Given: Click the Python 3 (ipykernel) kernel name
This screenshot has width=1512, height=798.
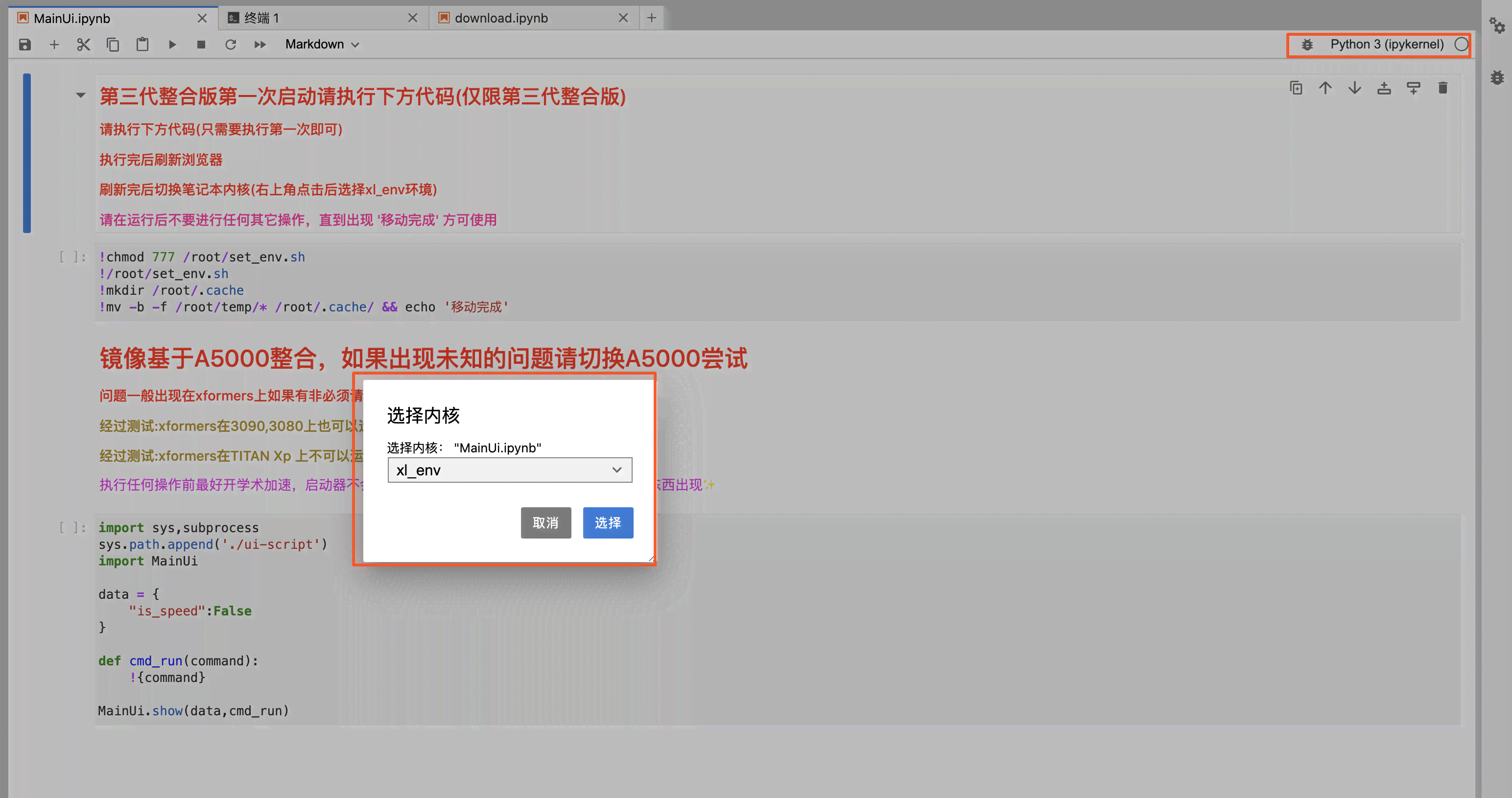Looking at the screenshot, I should pyautogui.click(x=1386, y=45).
